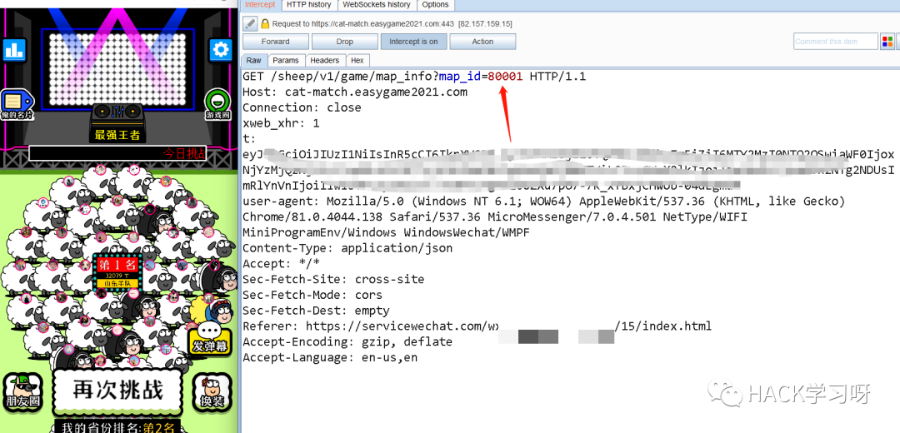Click the xweb_xhr: 1 header line
Viewport: 900px width, 433px height.
pos(281,123)
